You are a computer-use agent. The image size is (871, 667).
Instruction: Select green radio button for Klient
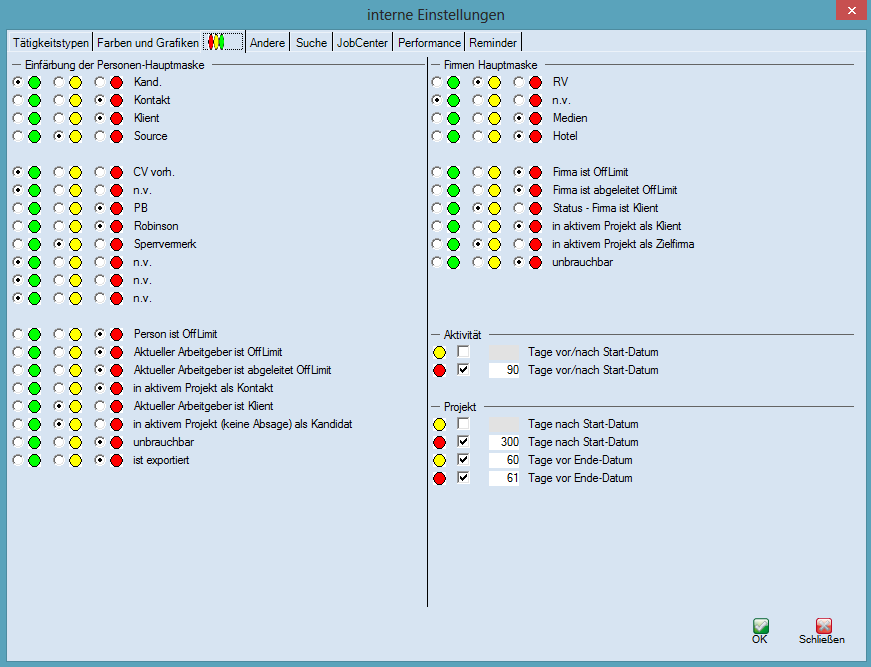(18, 118)
